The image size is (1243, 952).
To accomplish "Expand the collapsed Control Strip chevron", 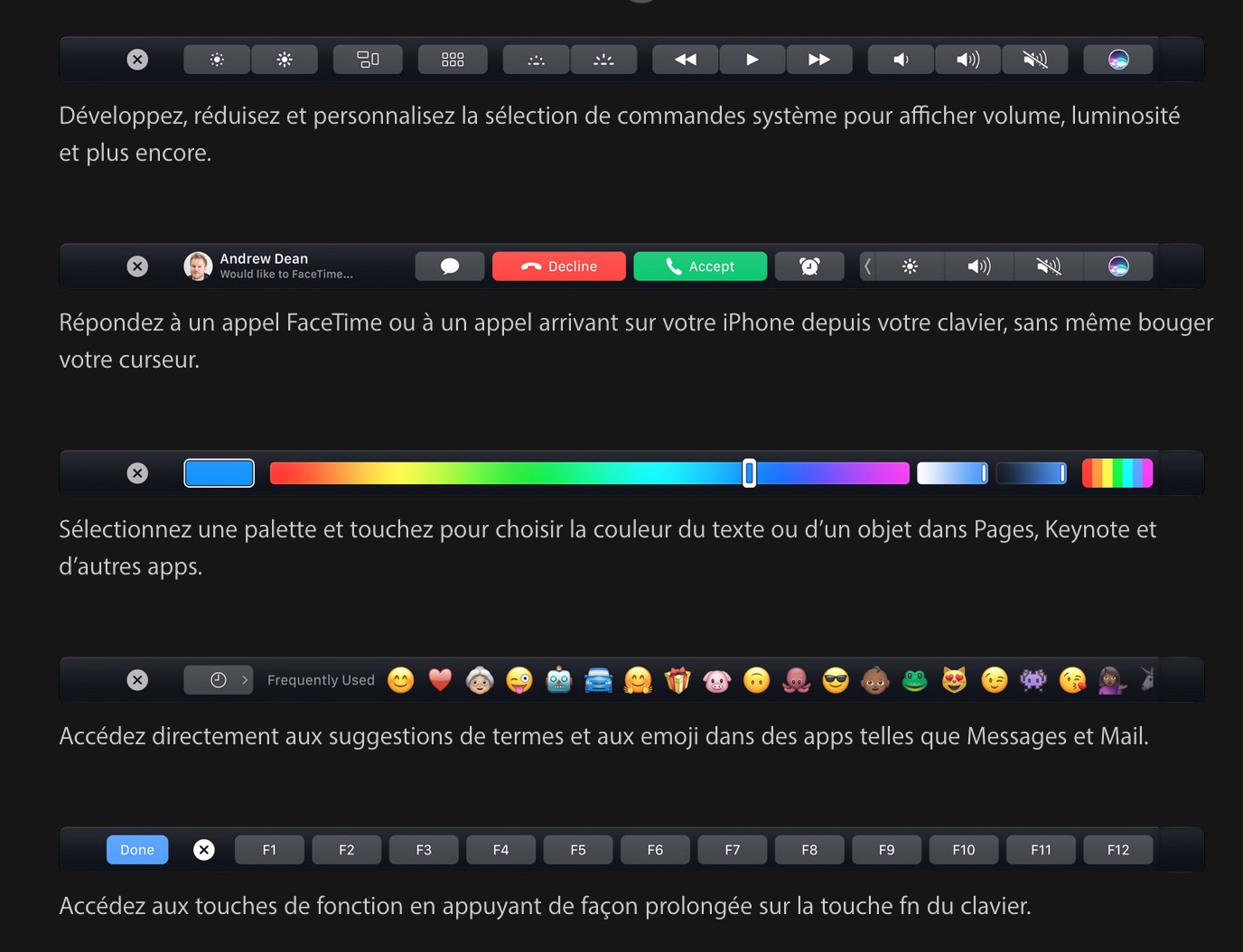I will [868, 266].
